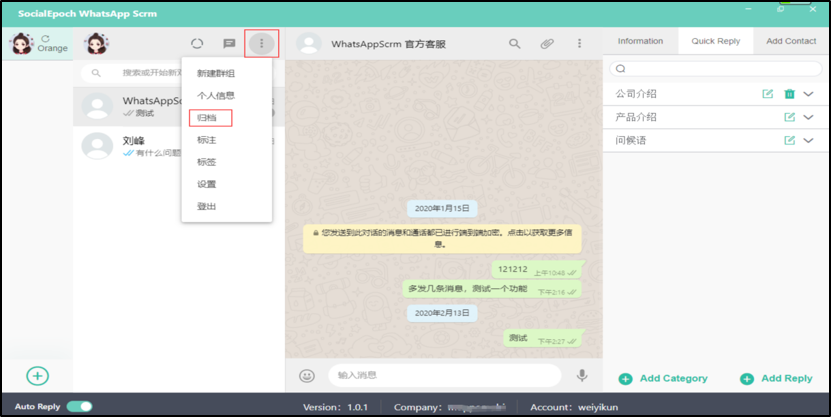Screen dimensions: 831x417
Task: Click the Version: 1.0.1 status text
Action: 335,407
